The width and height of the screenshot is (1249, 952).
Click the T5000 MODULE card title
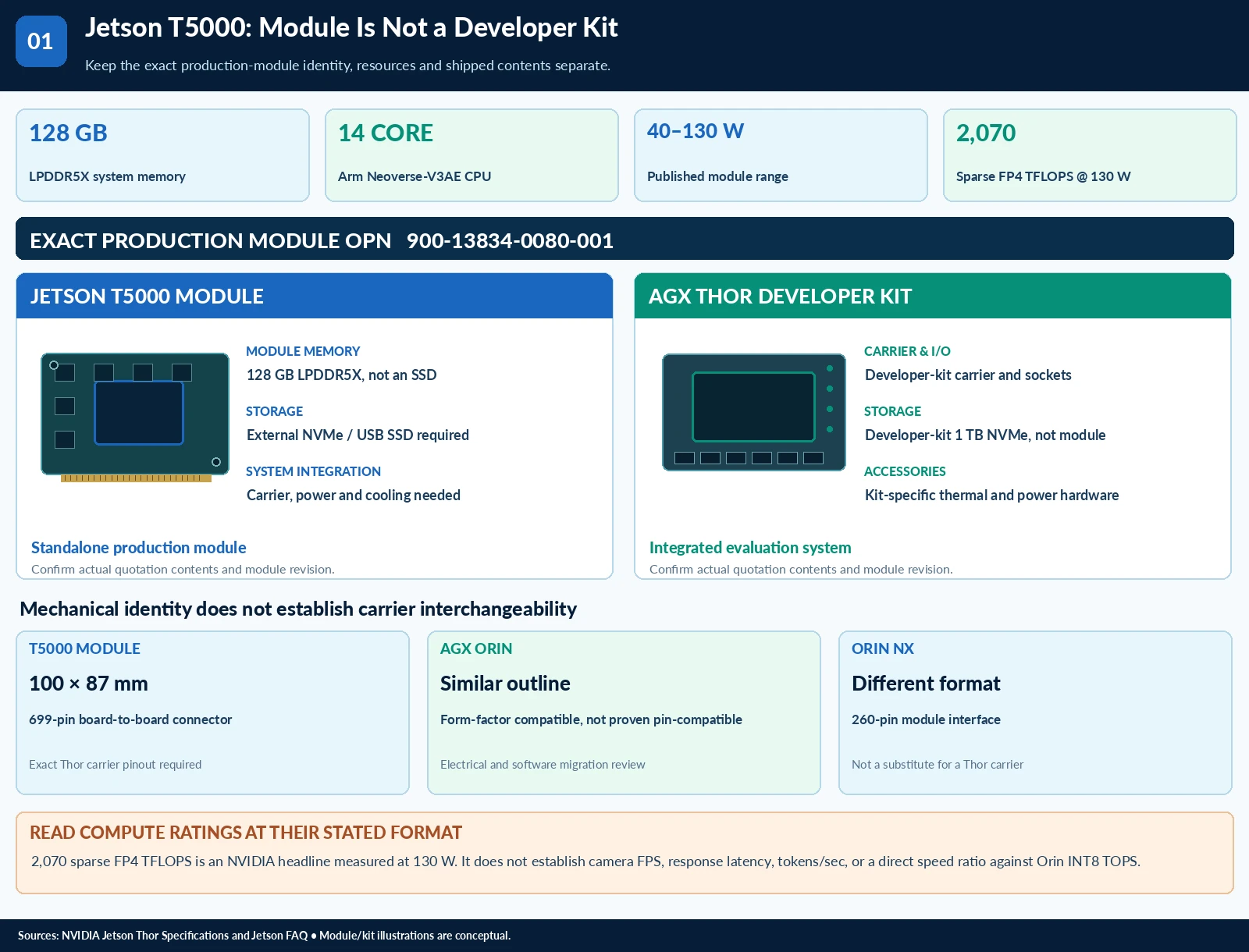click(84, 648)
